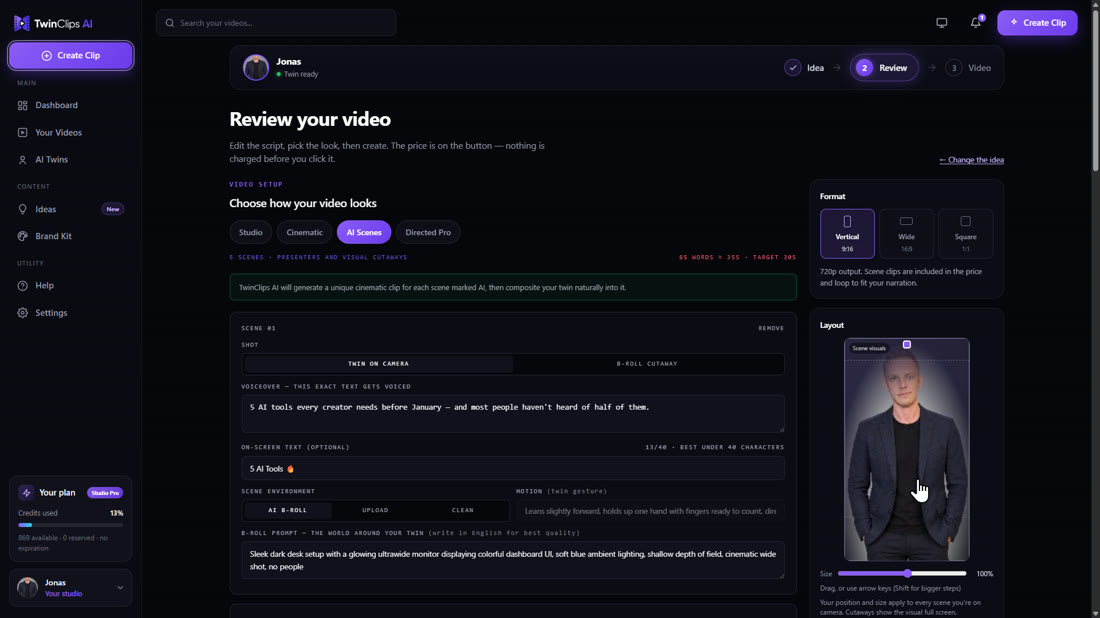The image size is (1100, 618).
Task: Click the Change the idea link
Action: [x=971, y=160]
